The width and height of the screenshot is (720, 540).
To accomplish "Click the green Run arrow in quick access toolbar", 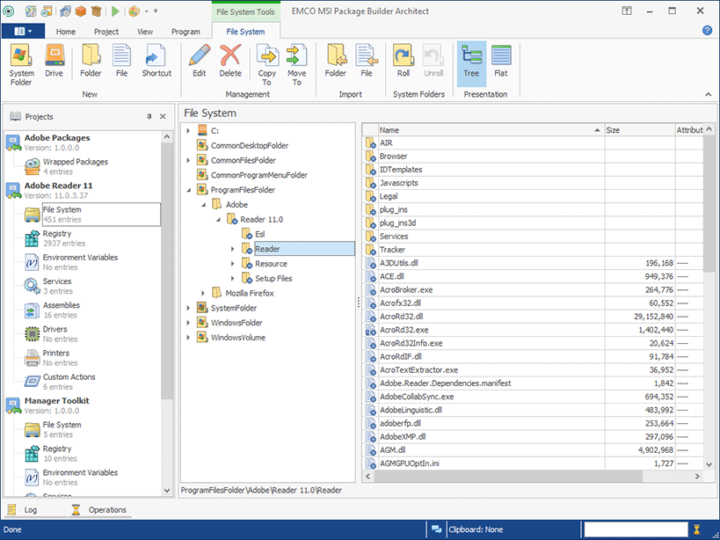I will [x=115, y=11].
